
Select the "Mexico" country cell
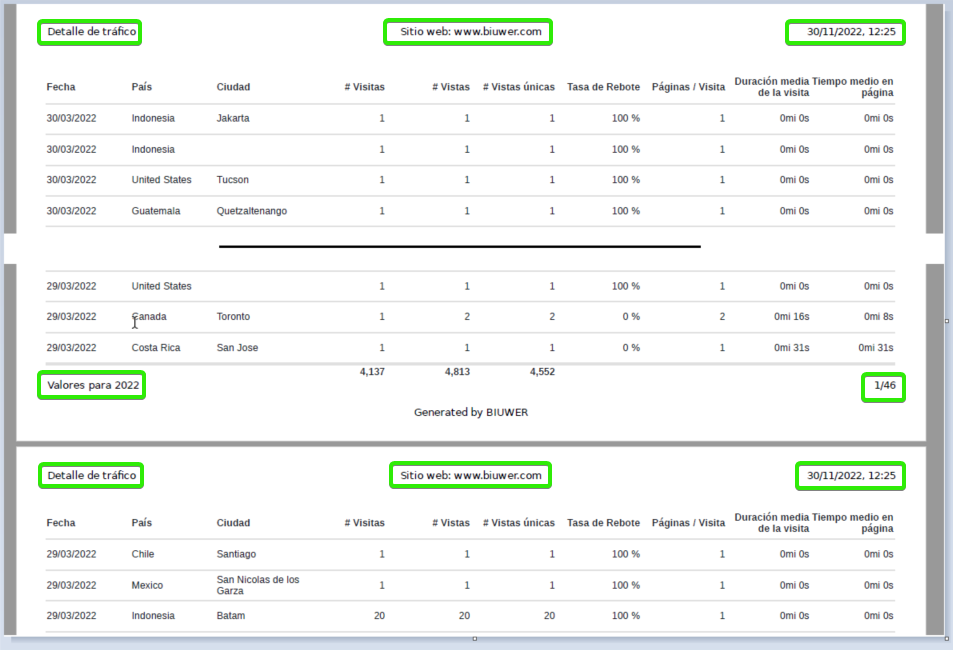coord(147,585)
